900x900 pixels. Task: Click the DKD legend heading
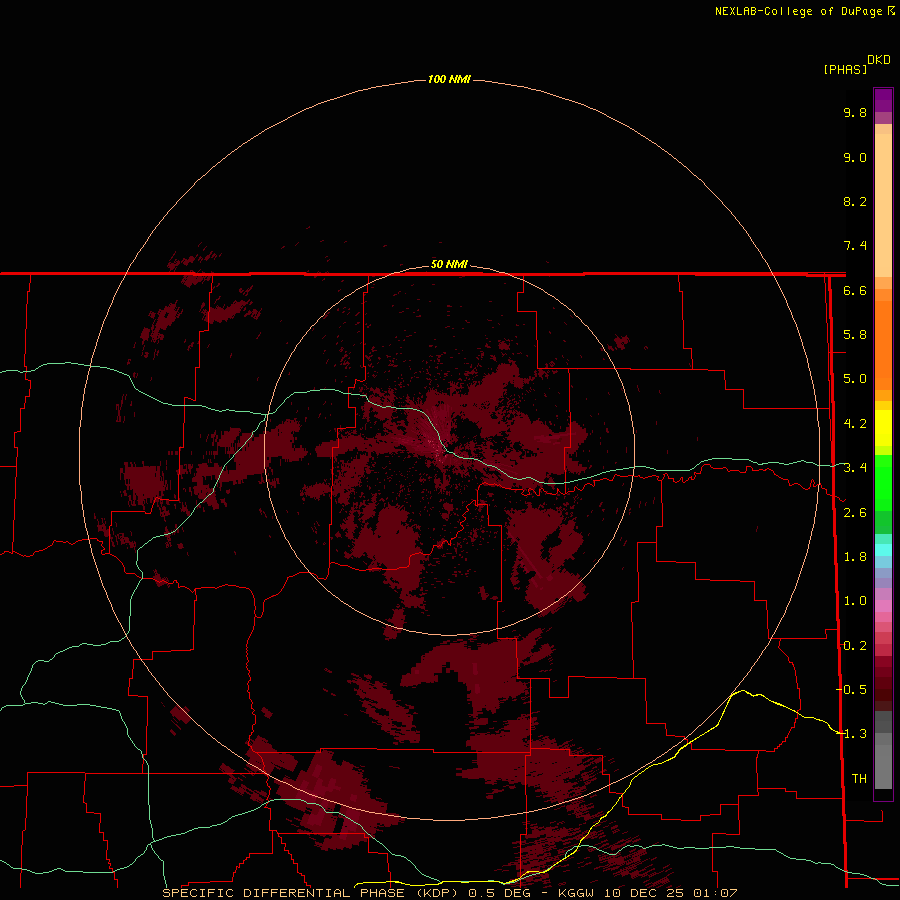coord(879,60)
